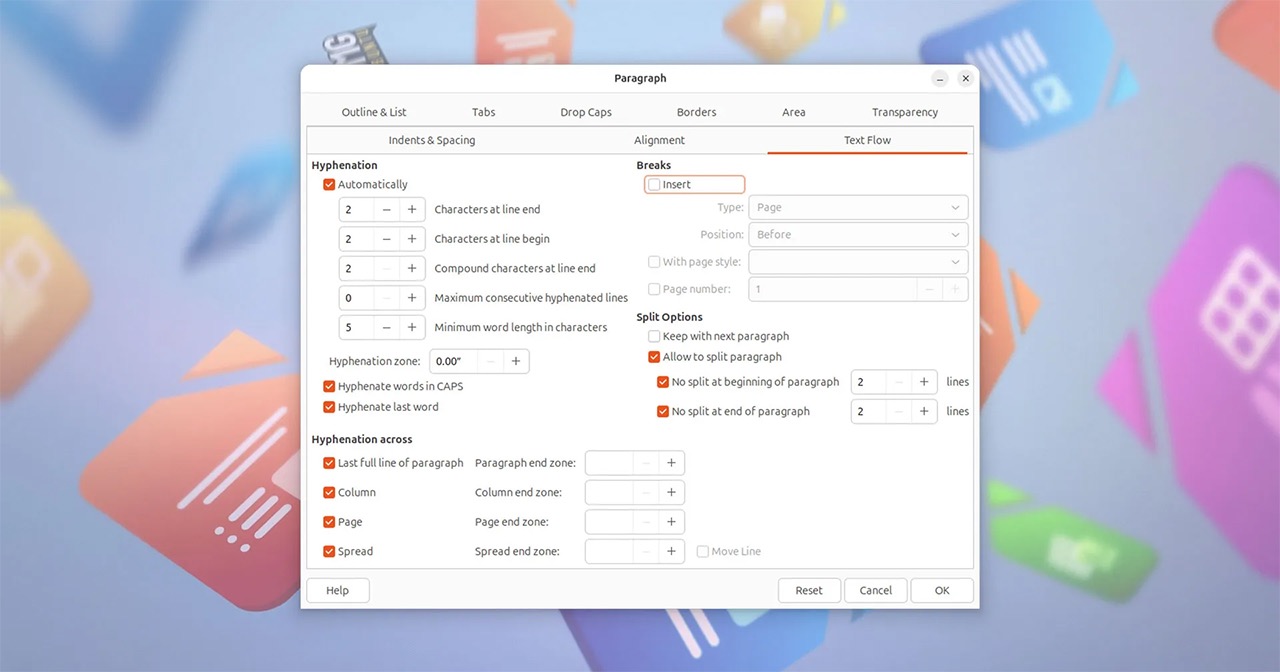Click the Characters at line end field

click(357, 210)
